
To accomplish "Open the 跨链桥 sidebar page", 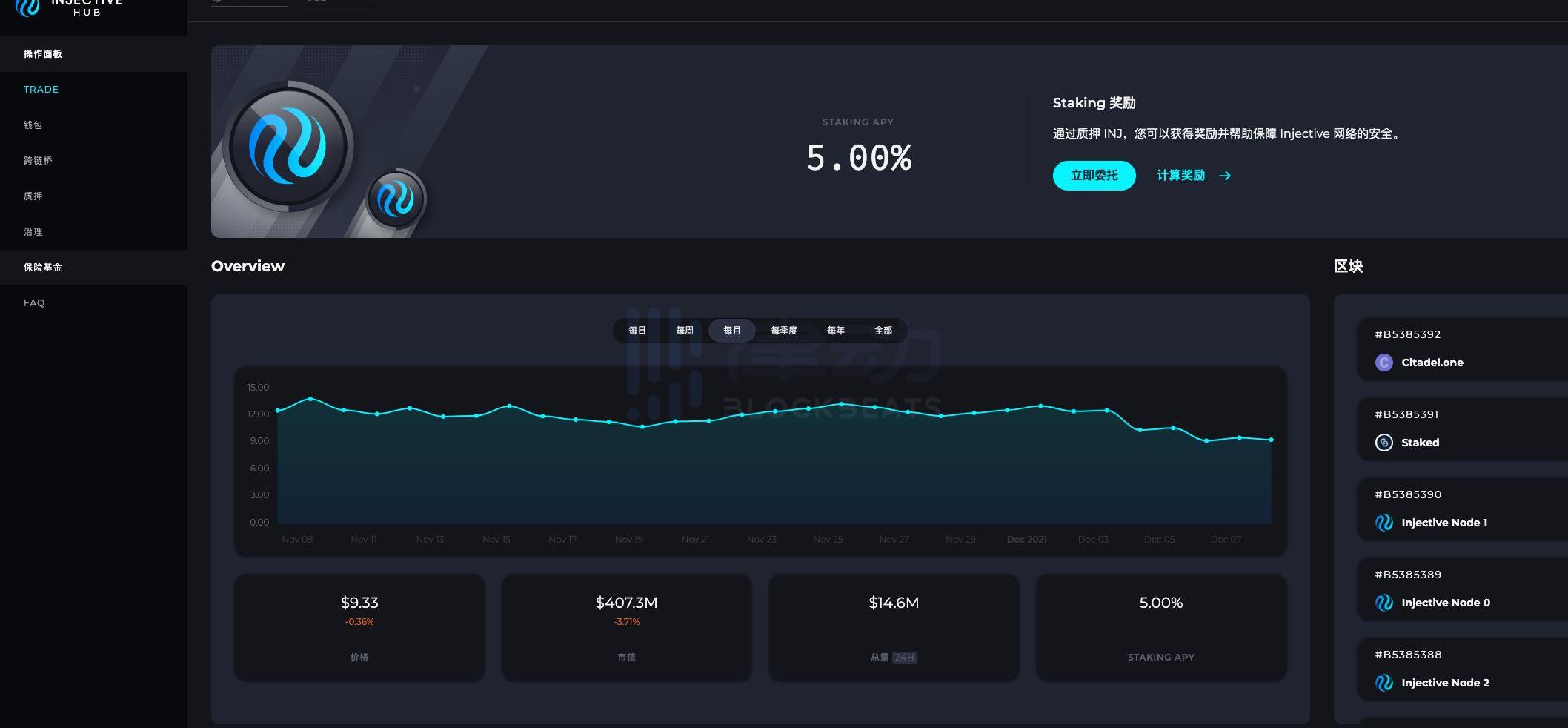I will 38,161.
